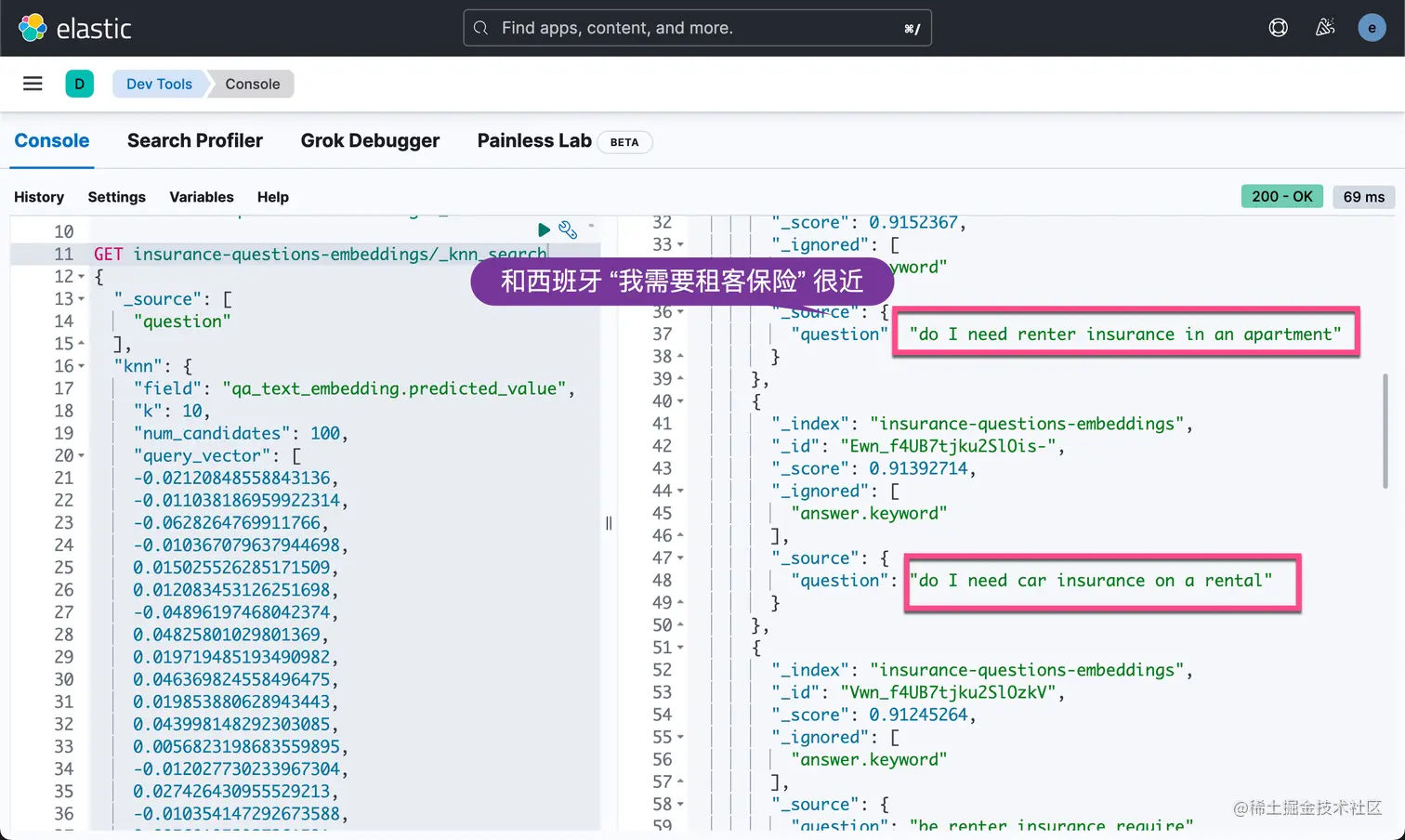Switch to the Grok Debugger tab

[370, 140]
